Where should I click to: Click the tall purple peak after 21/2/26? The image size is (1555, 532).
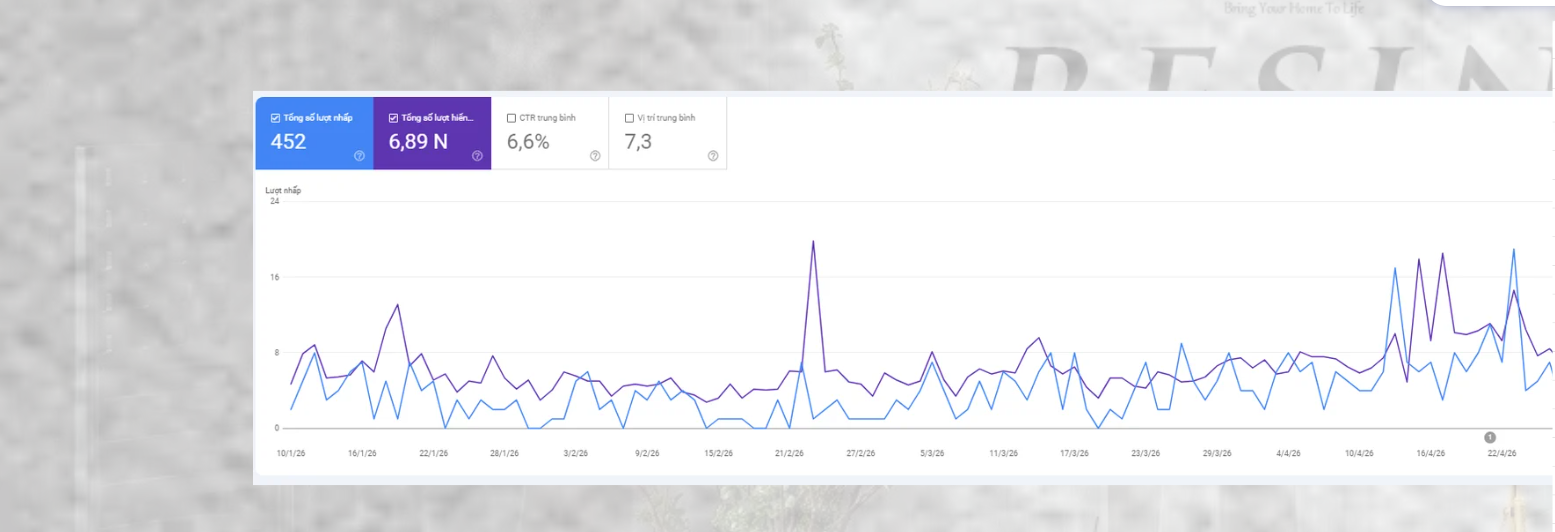coord(813,242)
